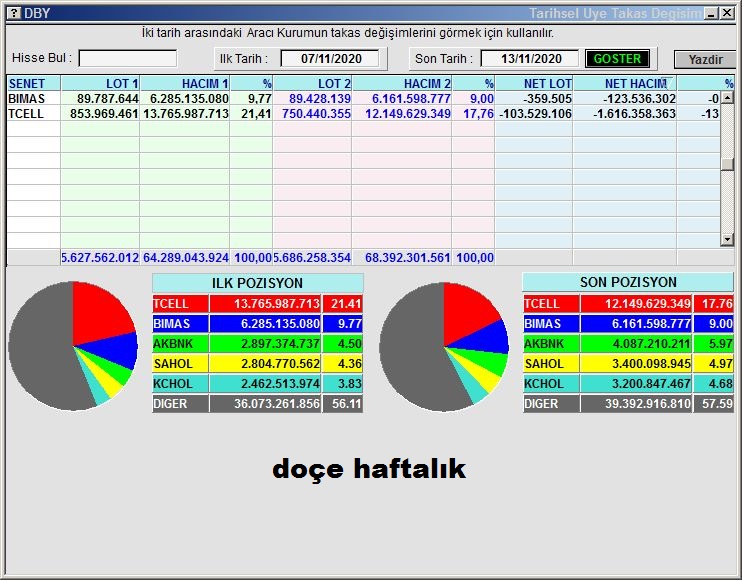The image size is (742, 580).
Task: Click the help question mark icon in the title bar
Action: tap(14, 12)
